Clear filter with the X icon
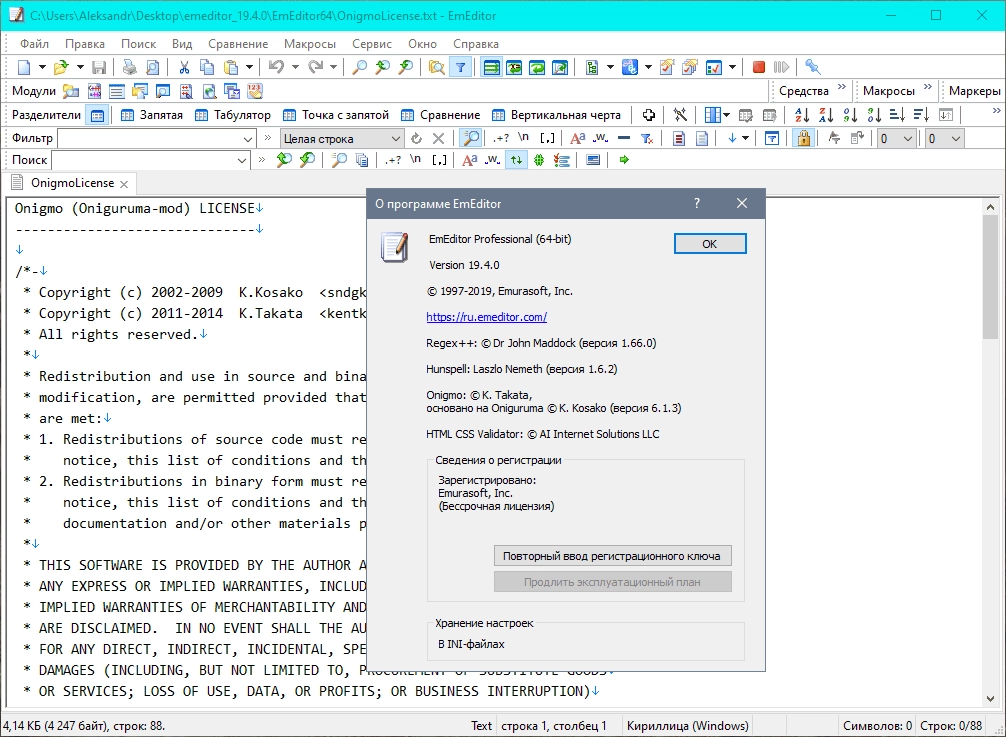1006x737 pixels. coord(438,139)
